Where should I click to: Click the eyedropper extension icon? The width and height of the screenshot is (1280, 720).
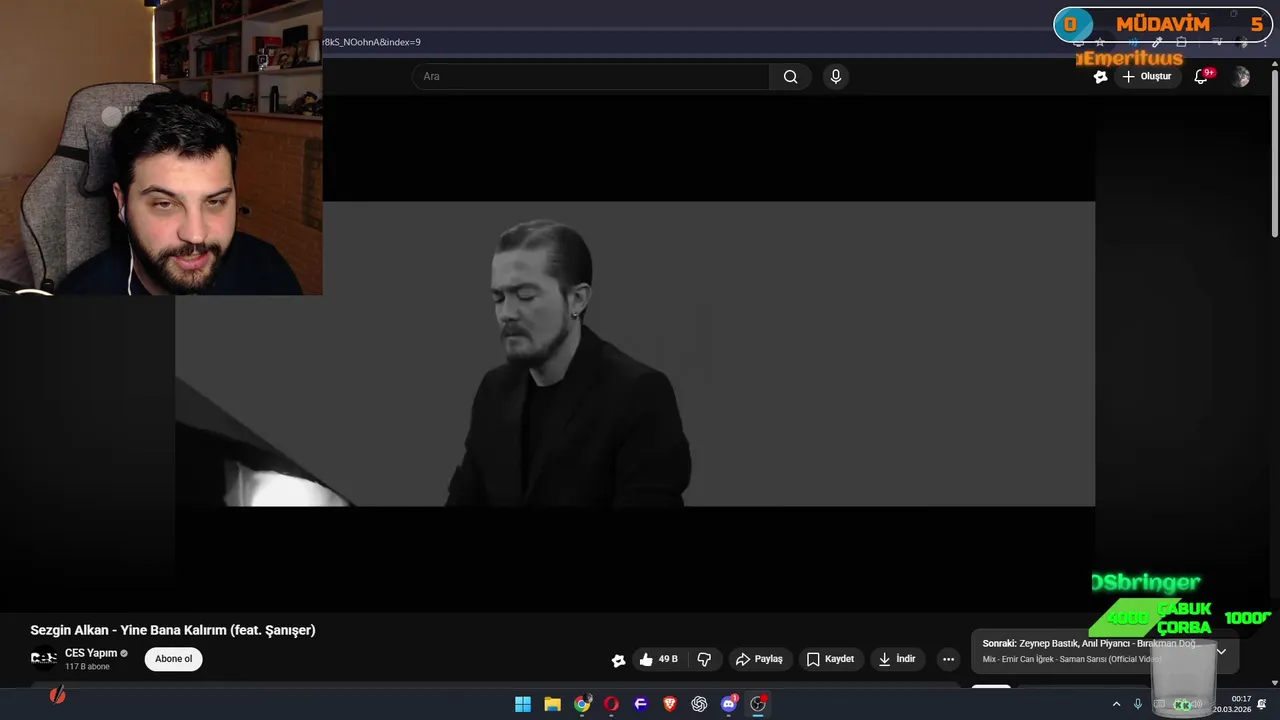[x=1157, y=42]
